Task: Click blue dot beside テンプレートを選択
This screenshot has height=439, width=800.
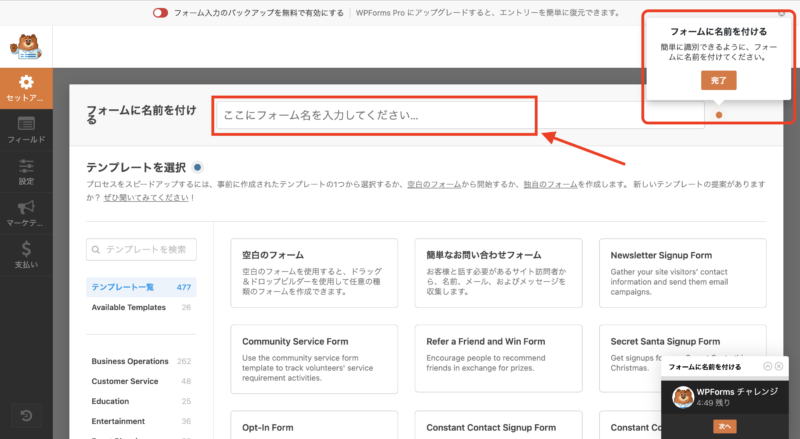Action: [x=197, y=167]
